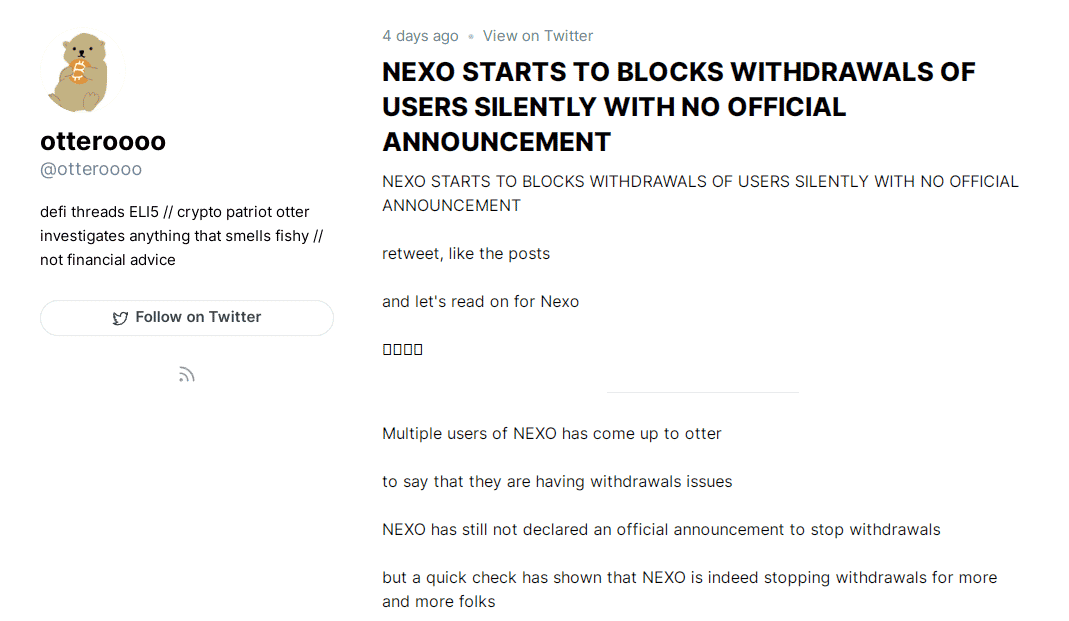Screen dimensions: 1069x621
Task: Select the otteroooo display name
Action: coord(103,141)
